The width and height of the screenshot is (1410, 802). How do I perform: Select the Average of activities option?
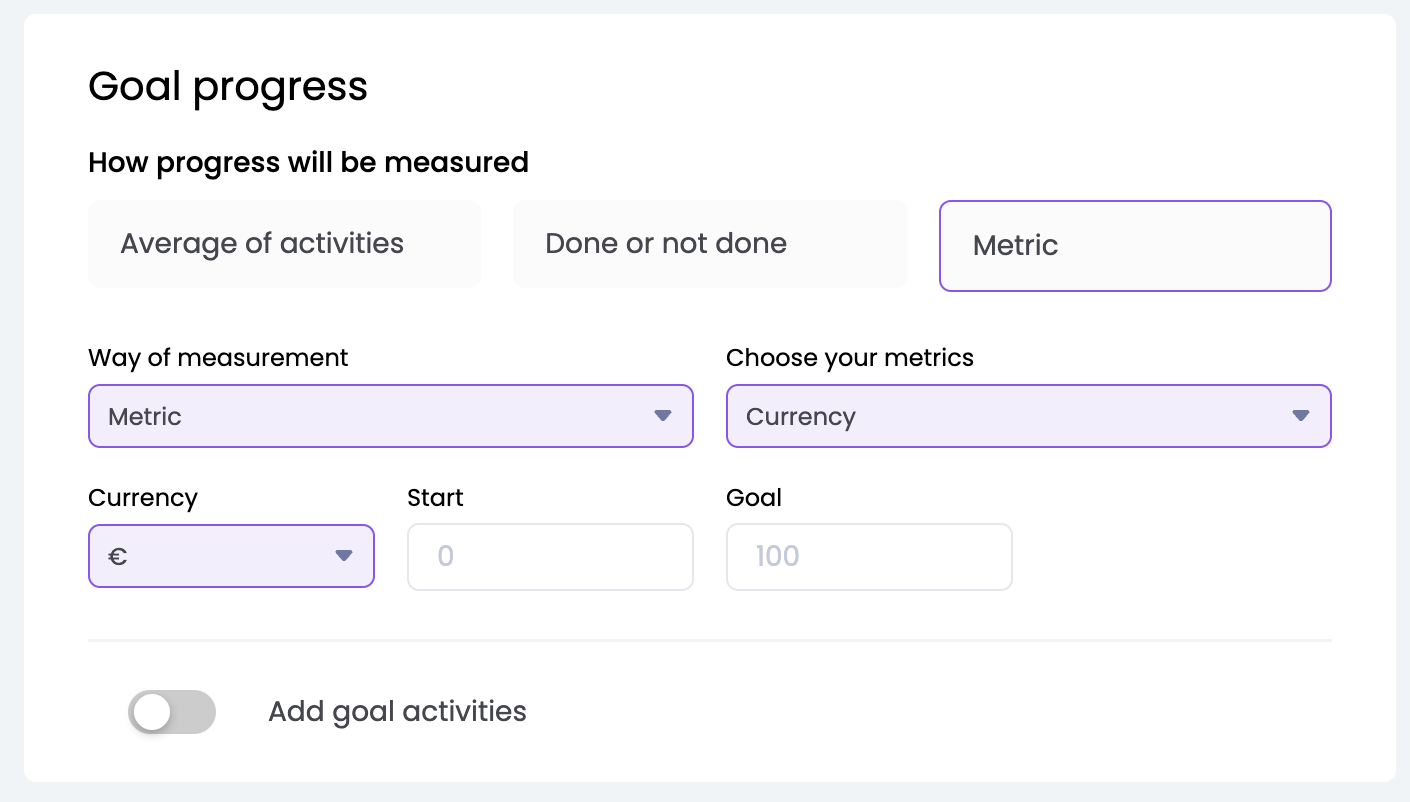pyautogui.click(x=284, y=244)
